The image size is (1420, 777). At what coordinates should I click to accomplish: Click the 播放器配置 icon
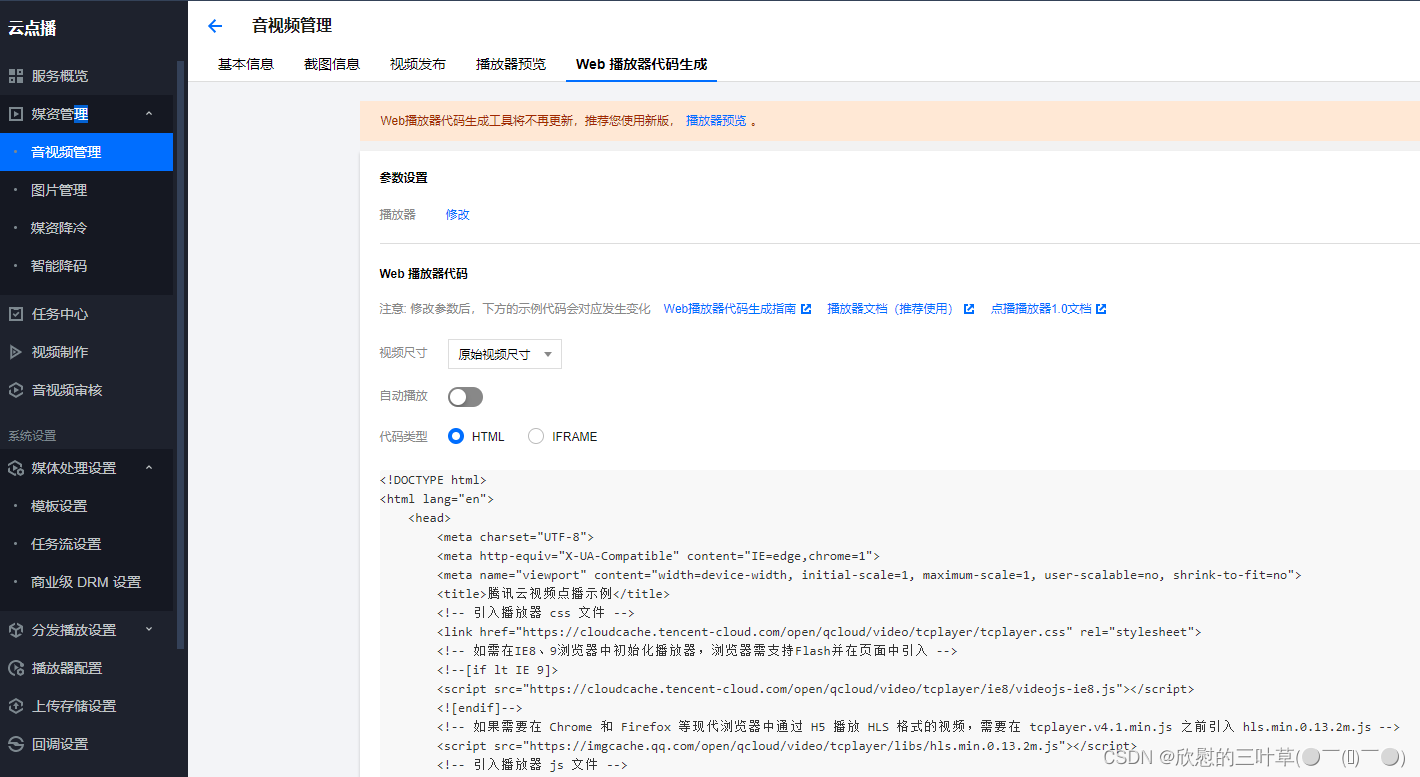coord(16,668)
